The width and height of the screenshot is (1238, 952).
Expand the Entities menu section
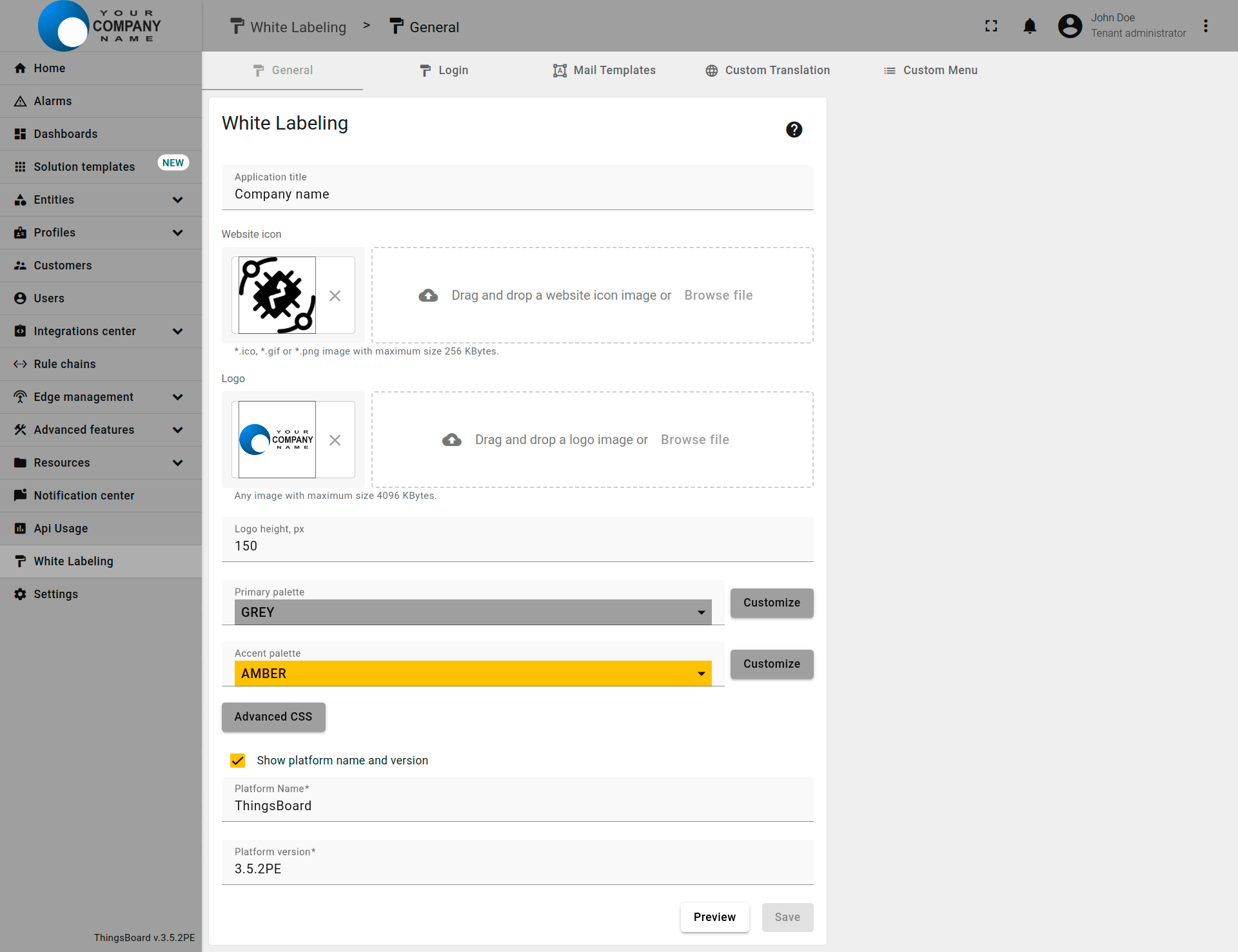pyautogui.click(x=177, y=200)
